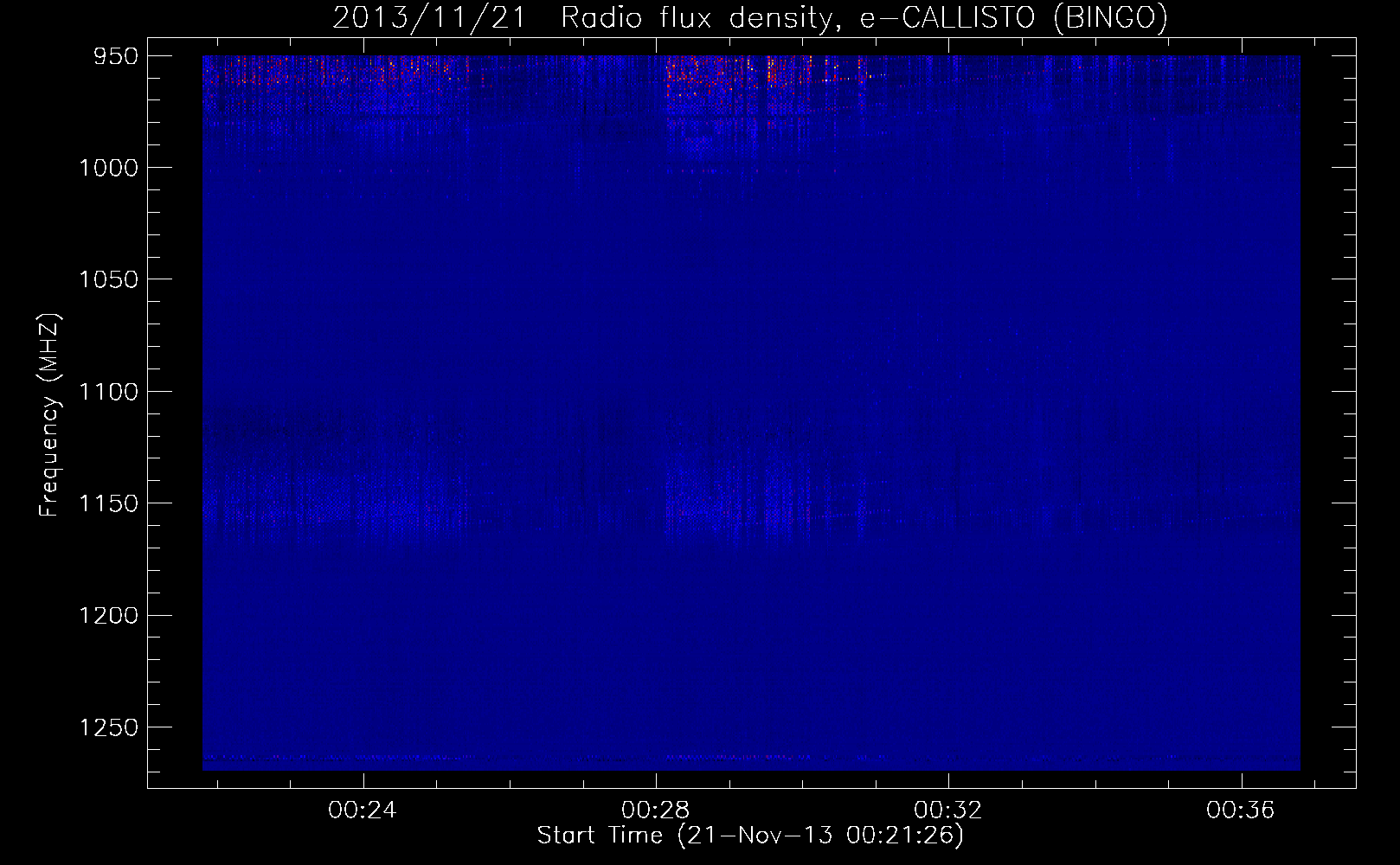Click the 1200 frequency axis label
Viewport: 1400px width, 865px height.
[x=109, y=616]
